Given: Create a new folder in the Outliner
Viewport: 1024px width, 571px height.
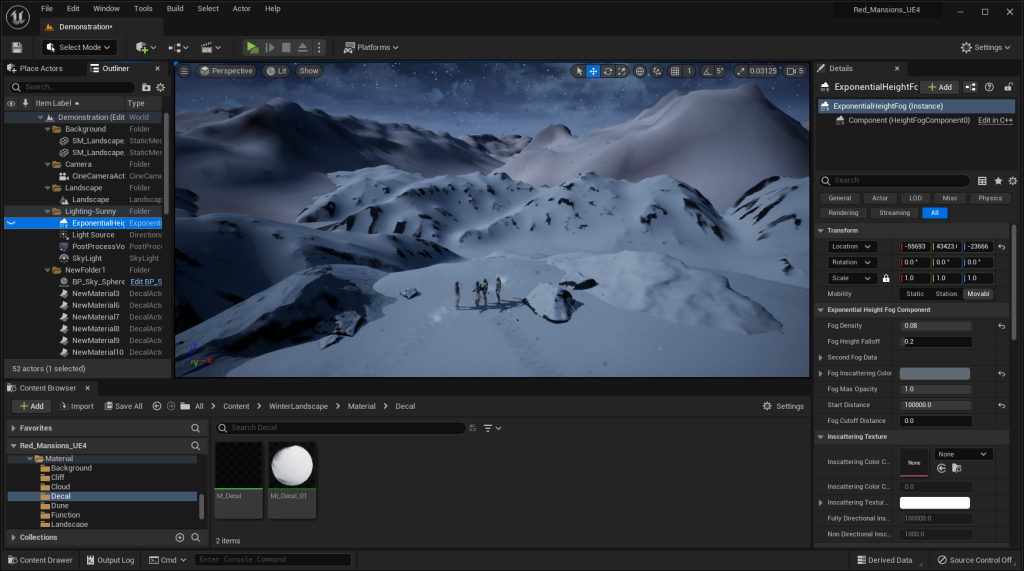Looking at the screenshot, I should click(146, 87).
